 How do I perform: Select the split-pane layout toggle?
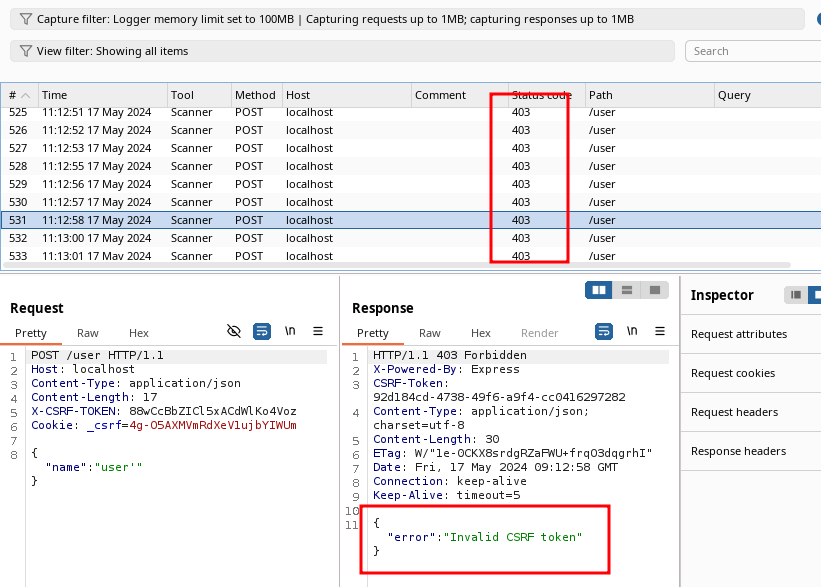pyautogui.click(x=598, y=289)
